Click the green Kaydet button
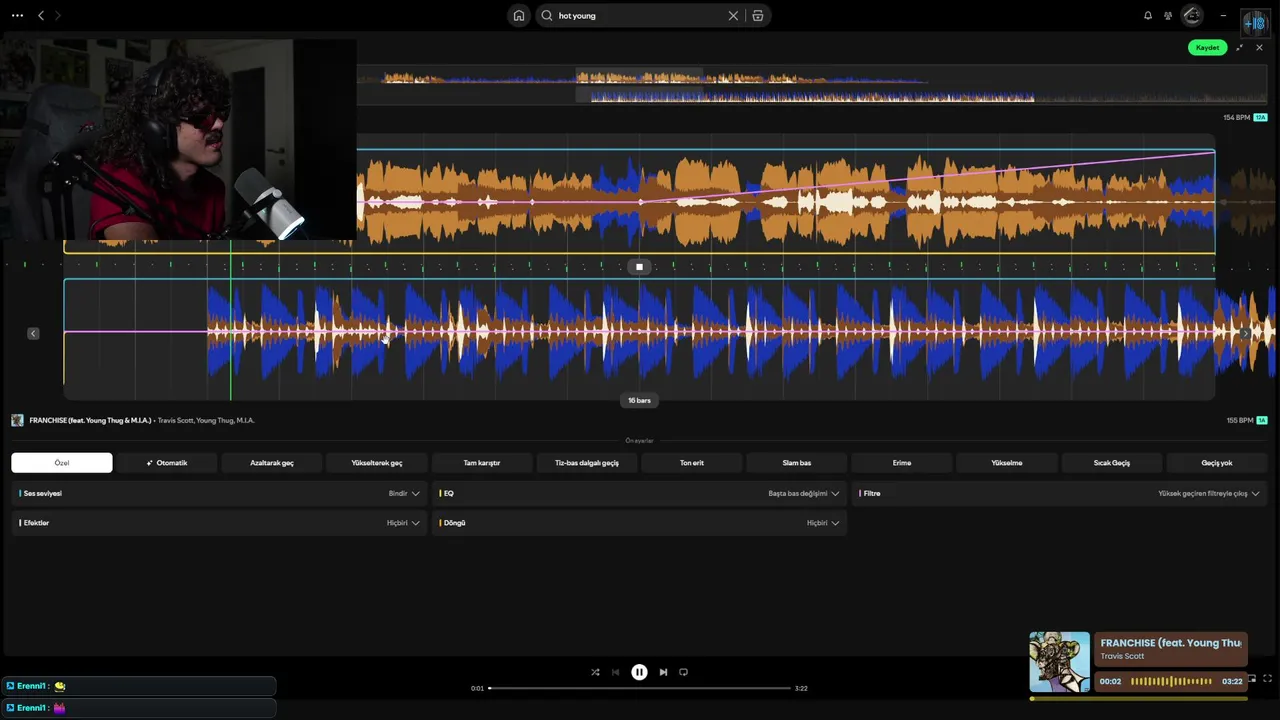1280x720 pixels. point(1208,48)
